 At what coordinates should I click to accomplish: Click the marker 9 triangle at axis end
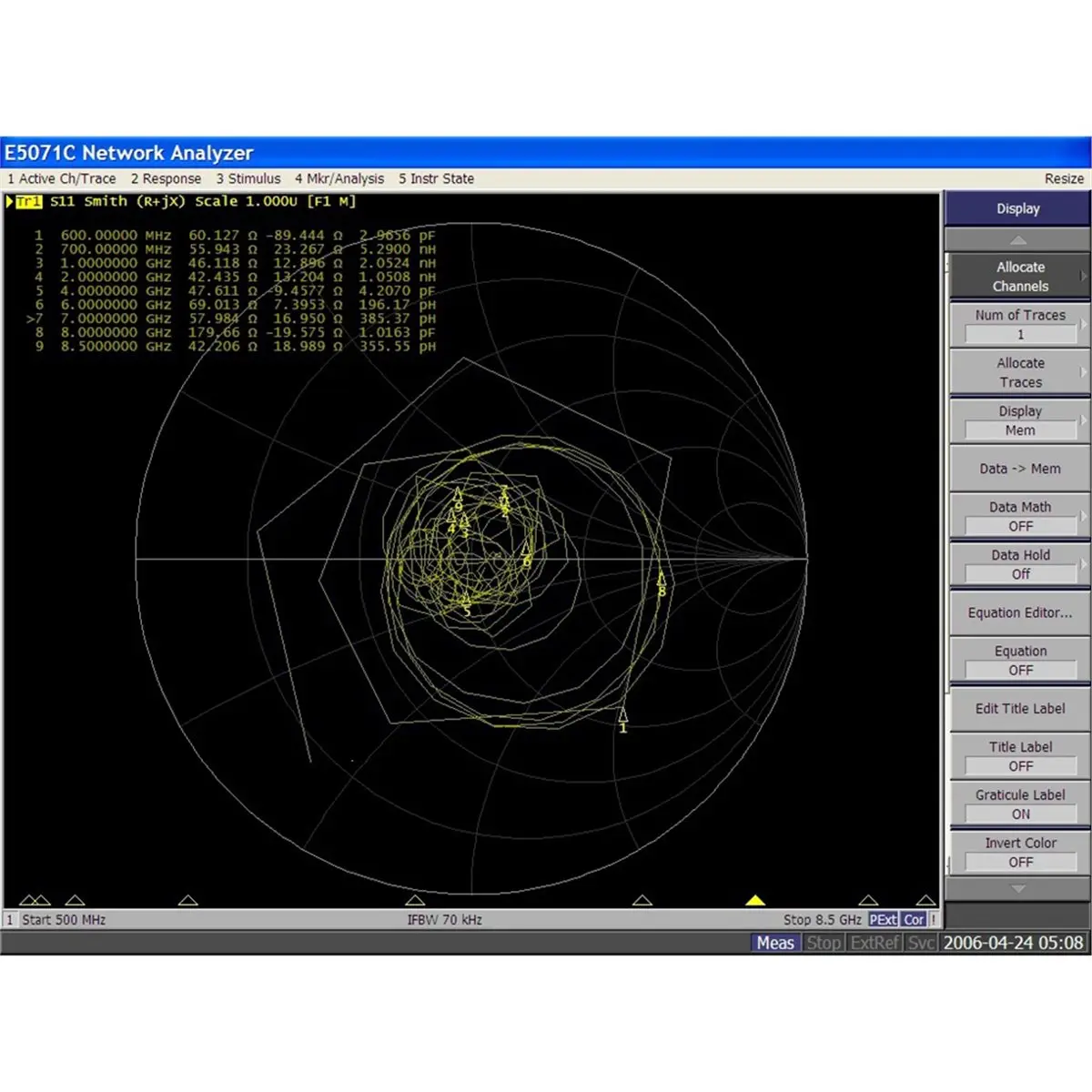pyautogui.click(x=925, y=900)
